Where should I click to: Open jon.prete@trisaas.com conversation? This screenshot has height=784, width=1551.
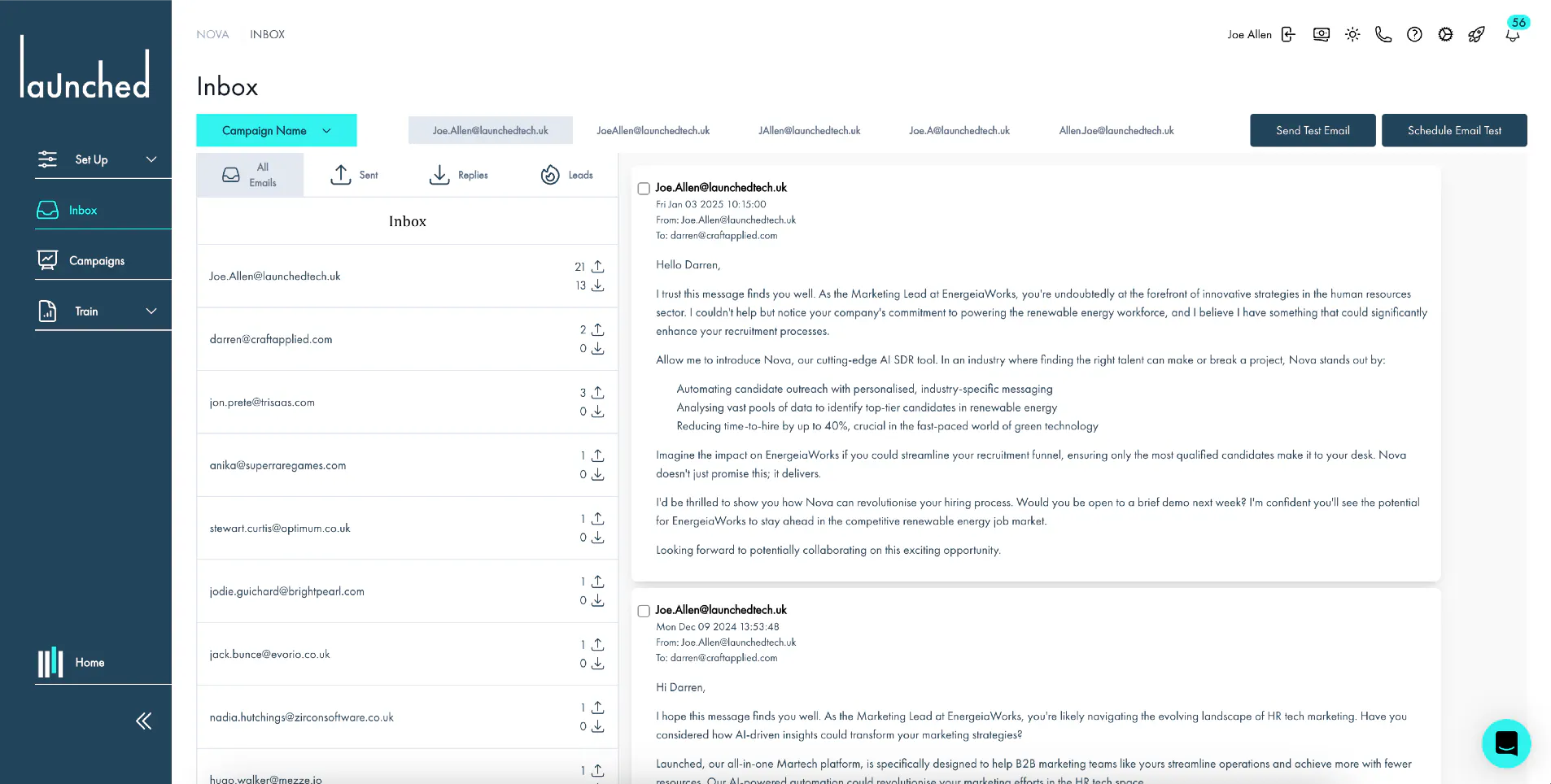coord(407,403)
